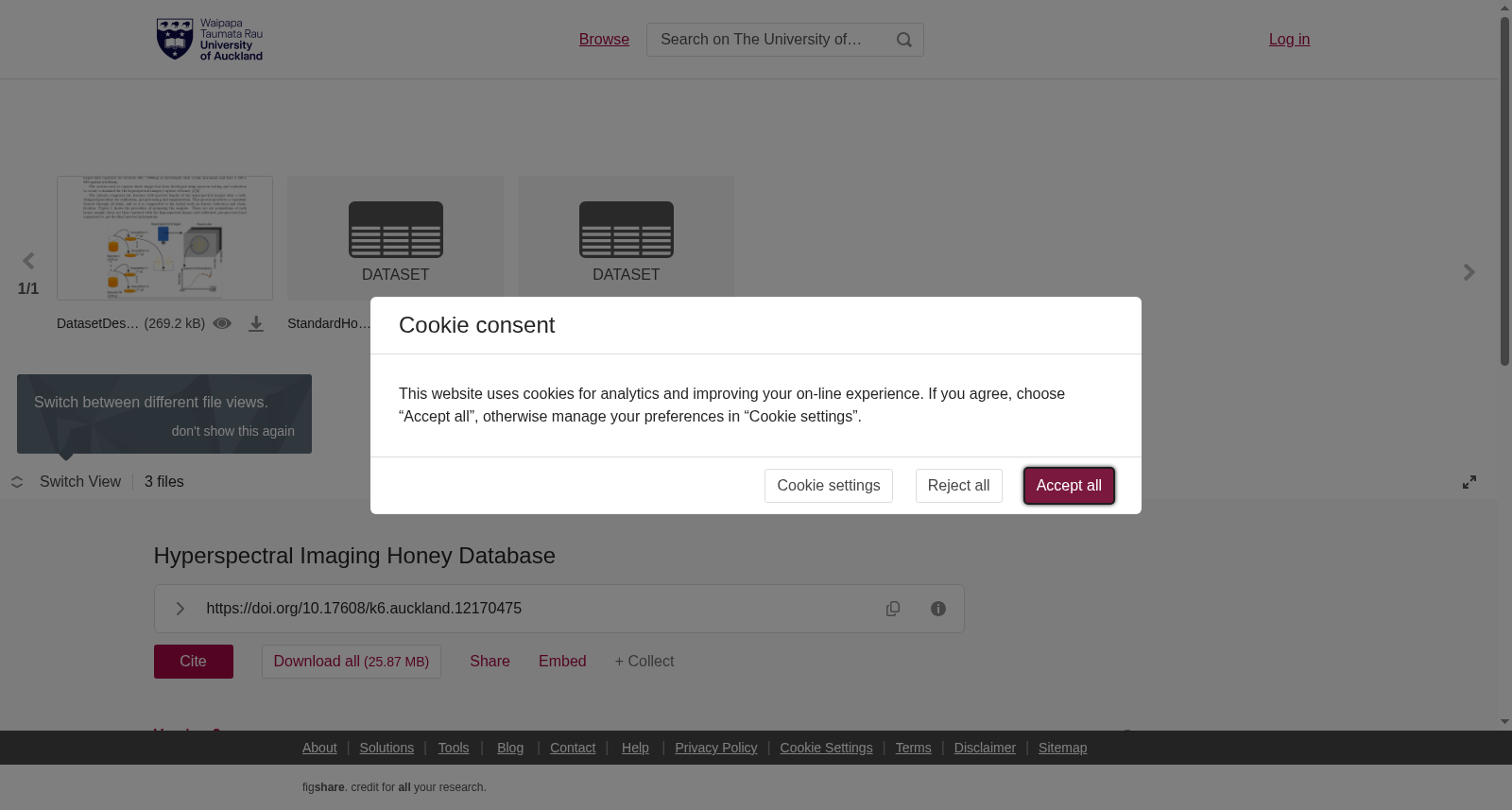Image resolution: width=1512 pixels, height=810 pixels.
Task: Show DOI info icon
Action: tap(938, 609)
